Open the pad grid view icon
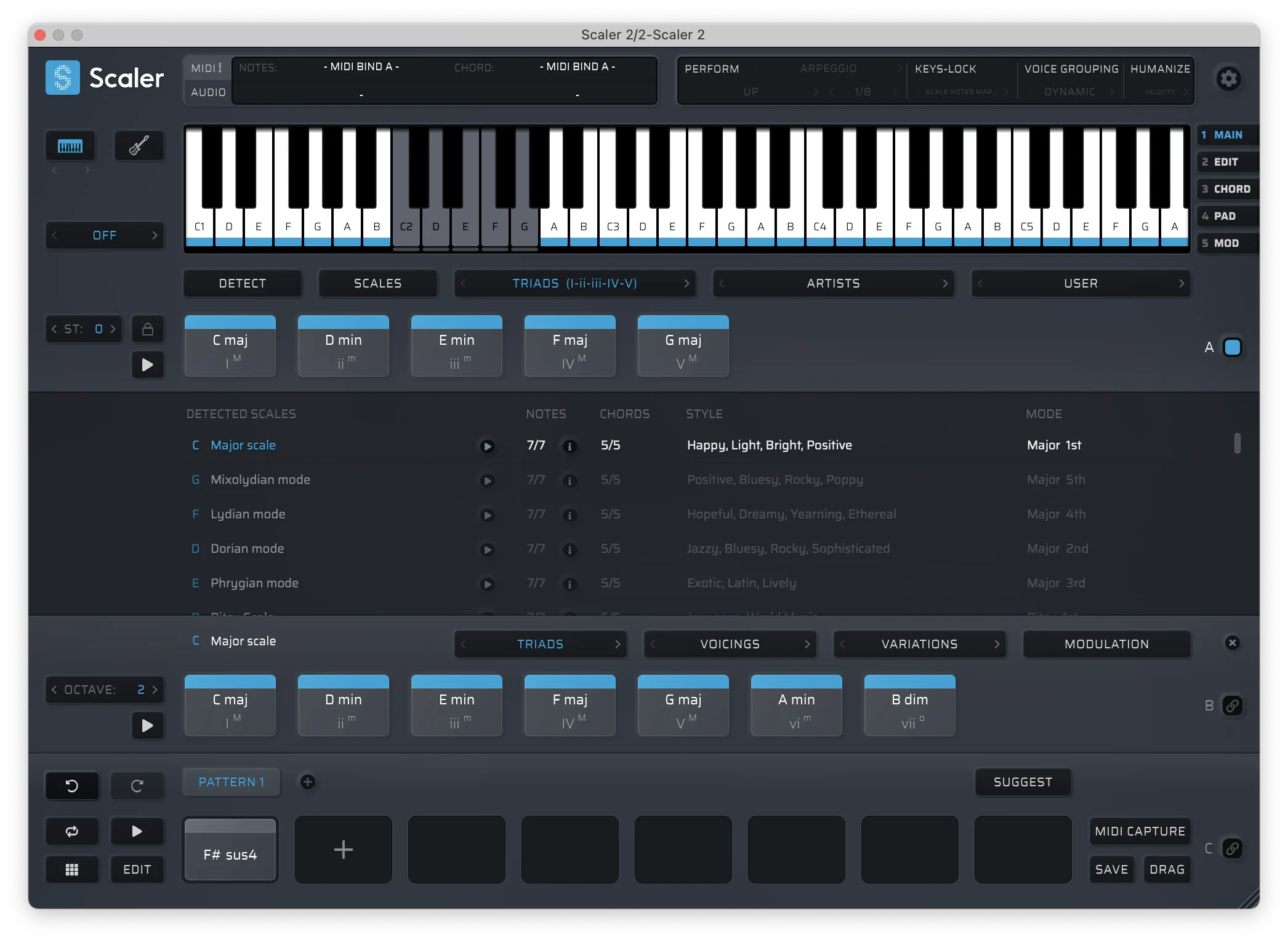This screenshot has height=942, width=1288. pos(72,869)
